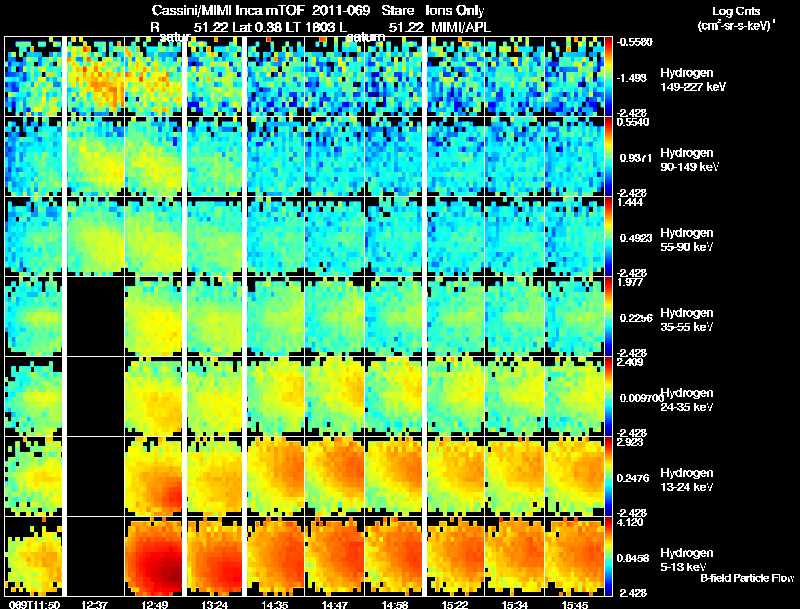
Task: Click the 0.2476 color scale value
Action: click(x=633, y=478)
